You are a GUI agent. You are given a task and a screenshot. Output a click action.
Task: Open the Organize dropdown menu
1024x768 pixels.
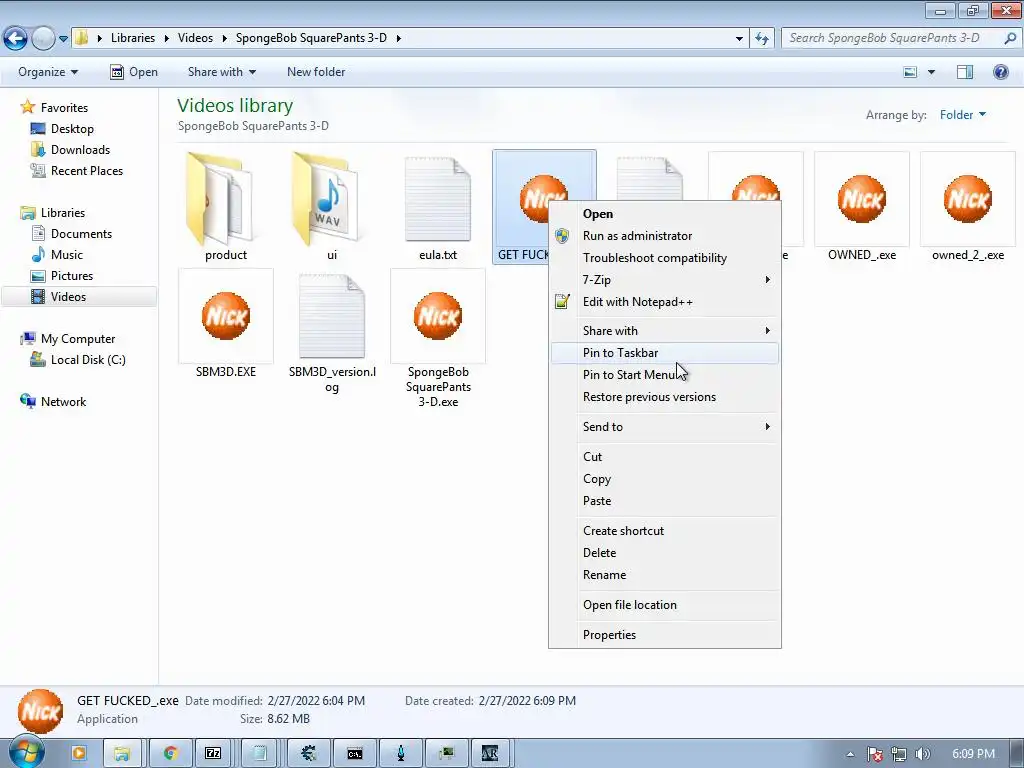48,72
